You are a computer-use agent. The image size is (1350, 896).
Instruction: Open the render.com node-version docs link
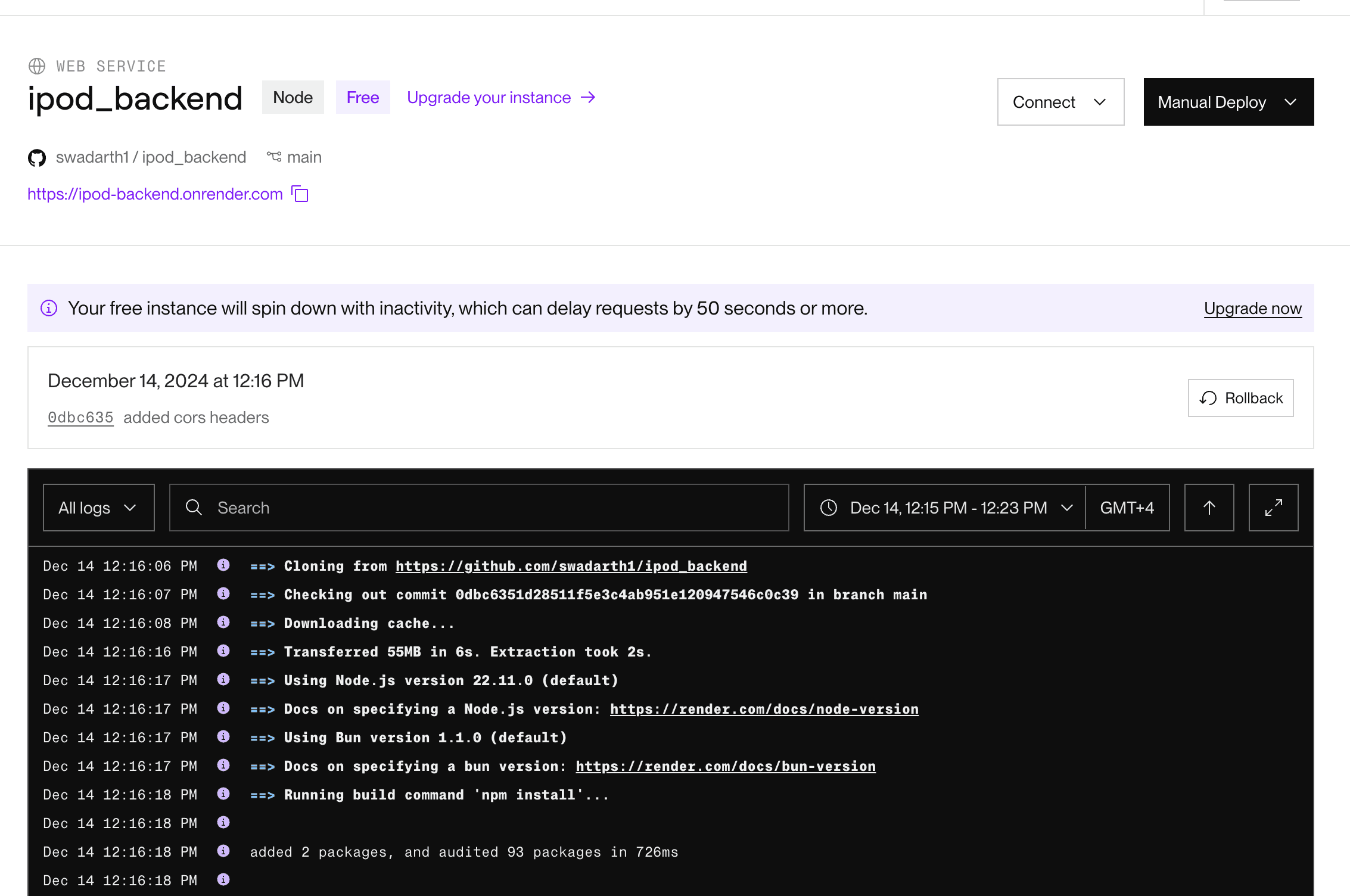(764, 709)
